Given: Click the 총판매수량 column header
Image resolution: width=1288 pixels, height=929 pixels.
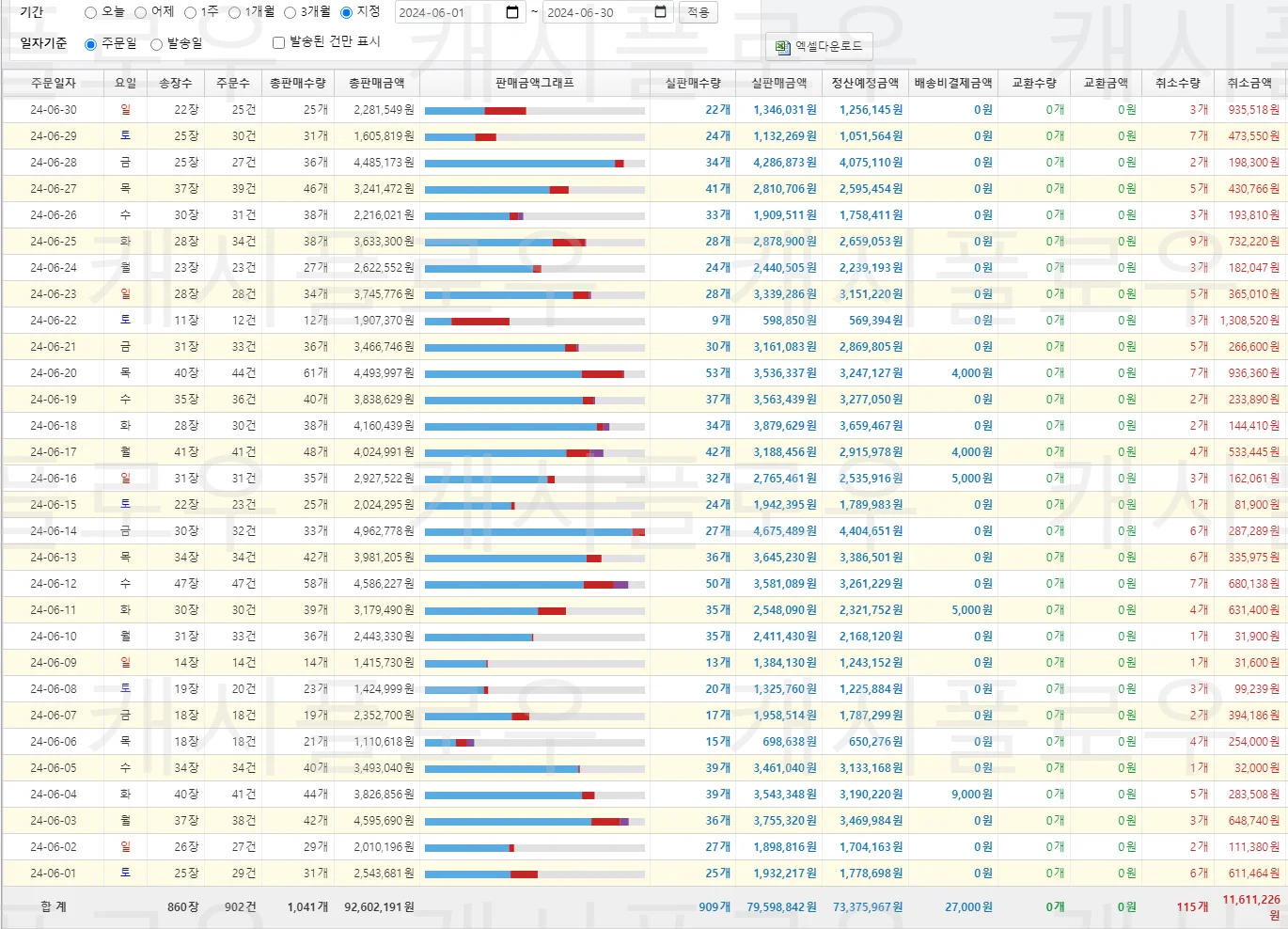Looking at the screenshot, I should [x=298, y=83].
